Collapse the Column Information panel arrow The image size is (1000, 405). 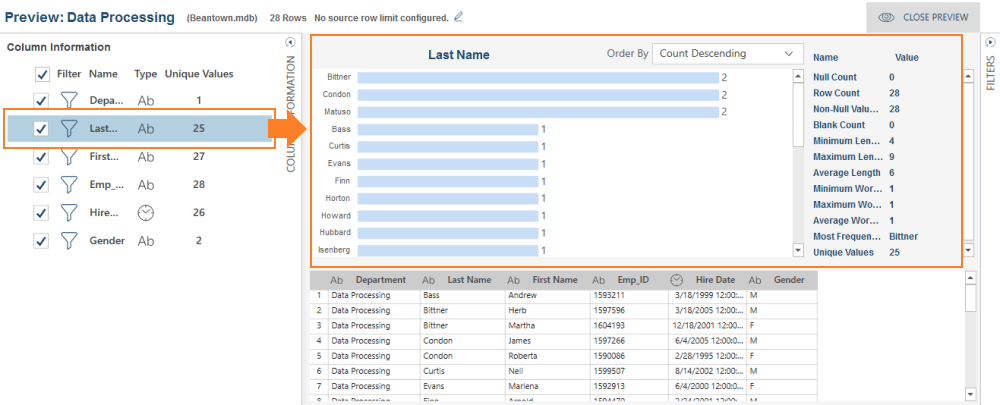[290, 42]
